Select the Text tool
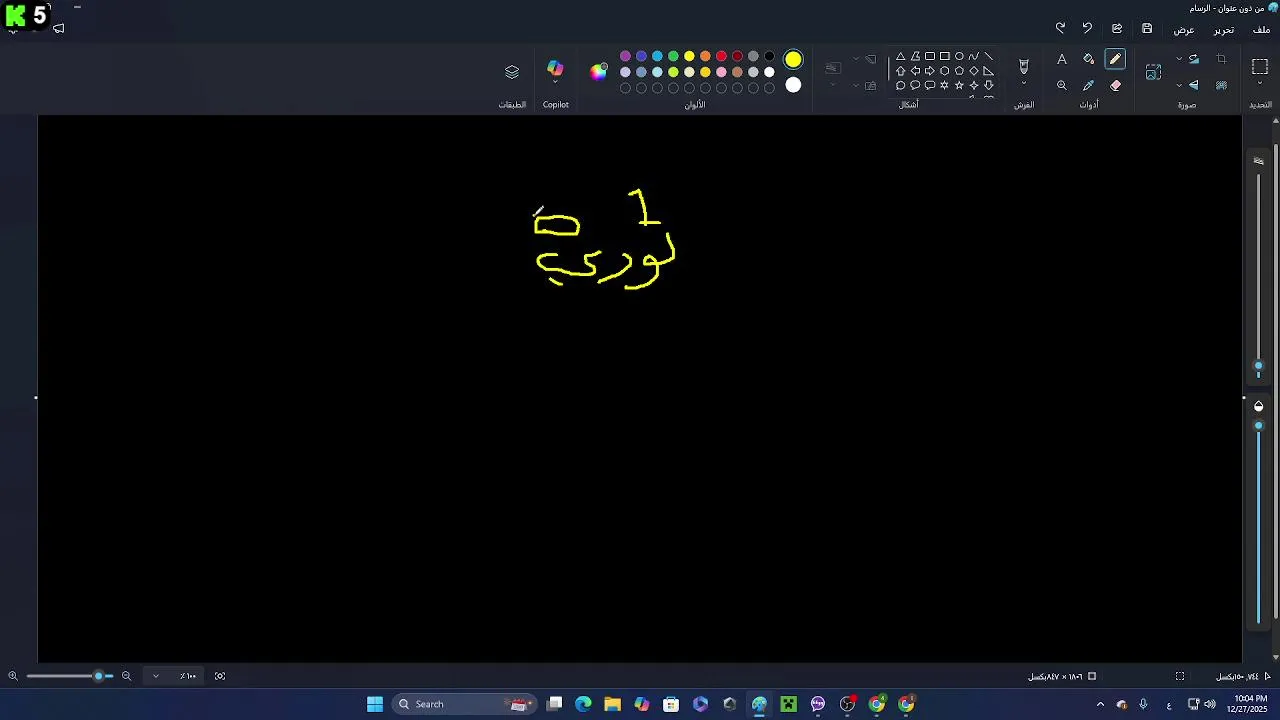The width and height of the screenshot is (1280, 720). click(1062, 59)
